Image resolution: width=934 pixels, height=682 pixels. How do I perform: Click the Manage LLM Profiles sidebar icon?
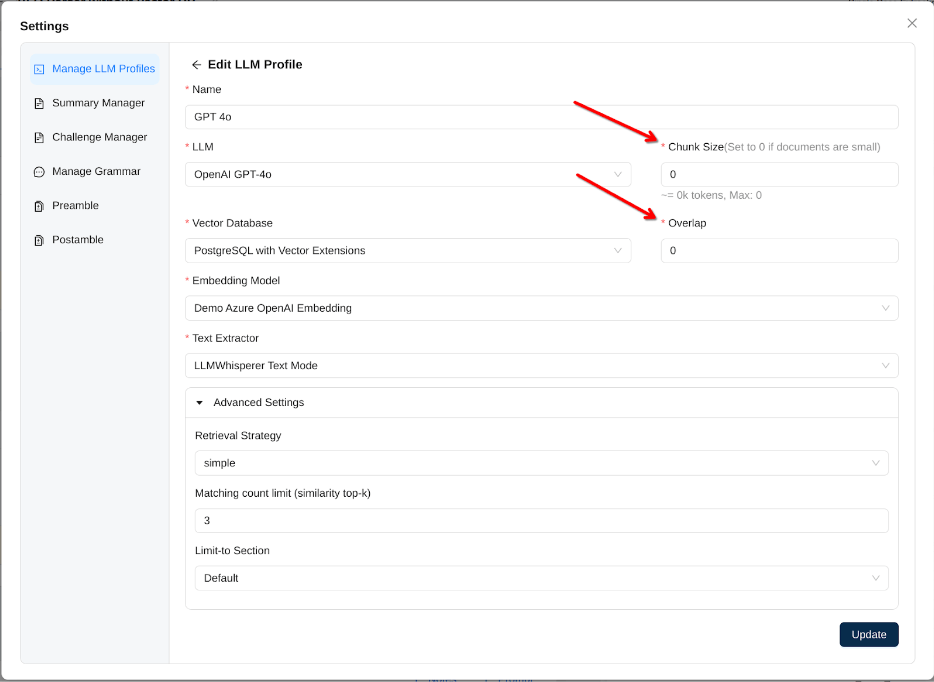[x=39, y=69]
